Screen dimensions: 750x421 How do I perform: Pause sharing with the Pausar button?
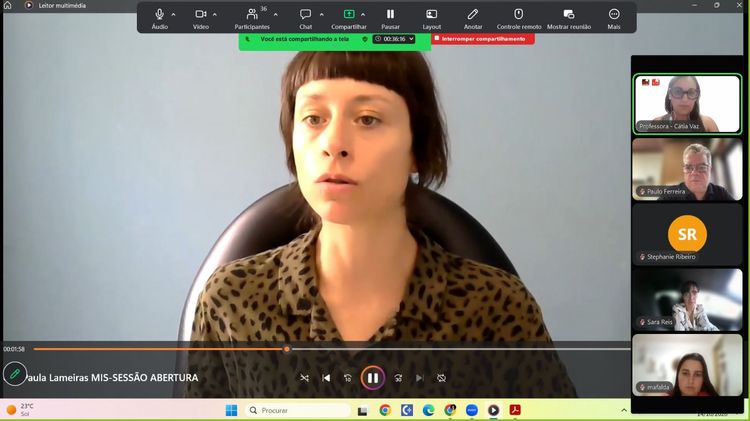pos(390,19)
